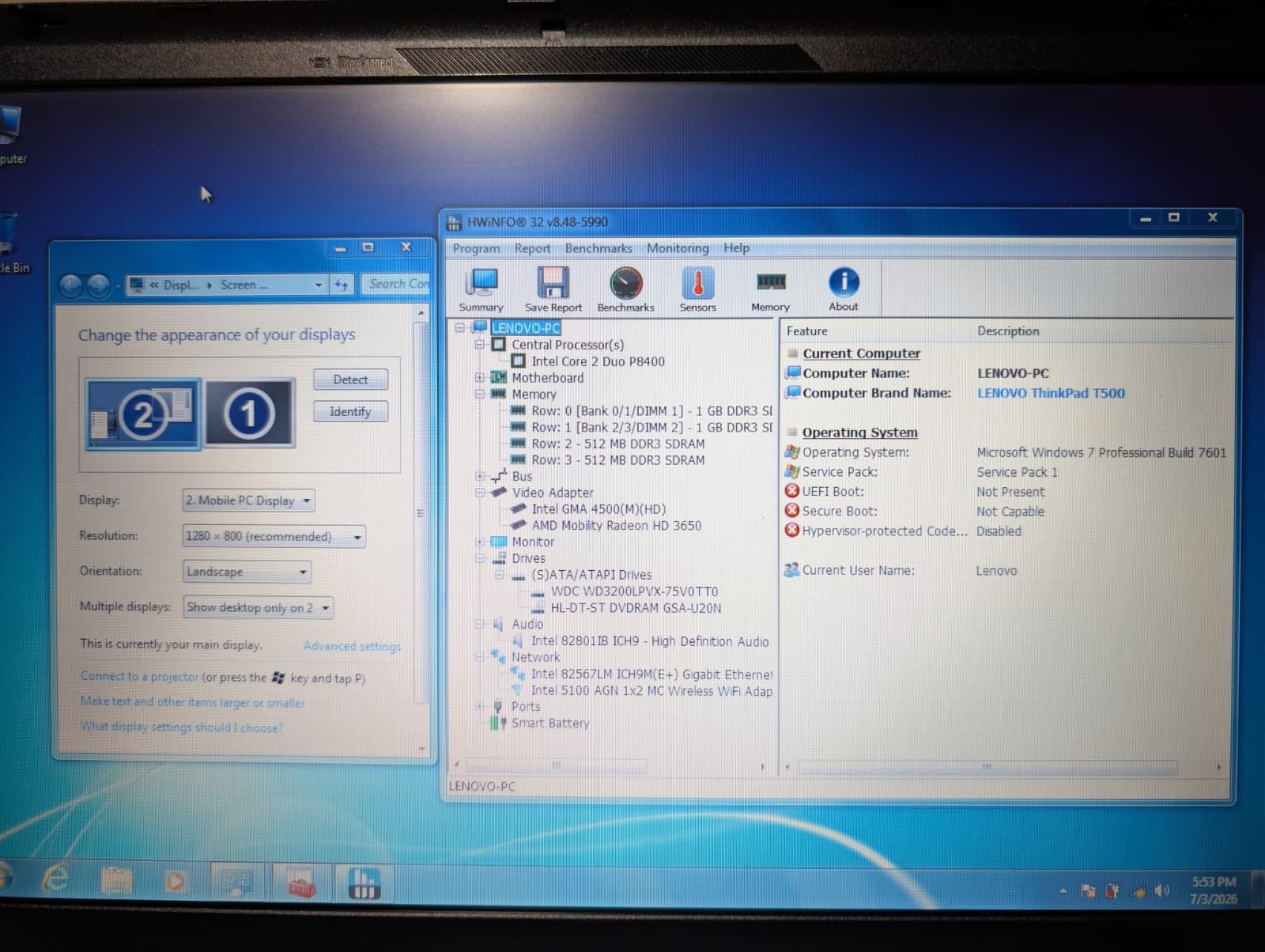
Task: Click the Save Report floppy icon
Action: (x=553, y=290)
